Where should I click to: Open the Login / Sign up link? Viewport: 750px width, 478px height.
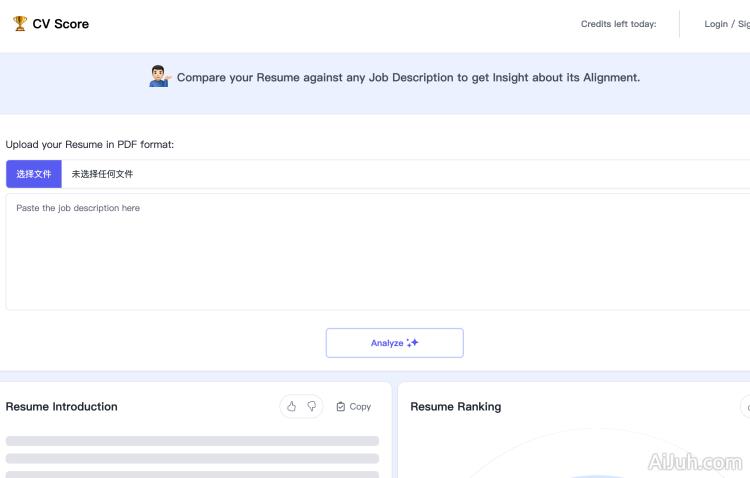[726, 24]
